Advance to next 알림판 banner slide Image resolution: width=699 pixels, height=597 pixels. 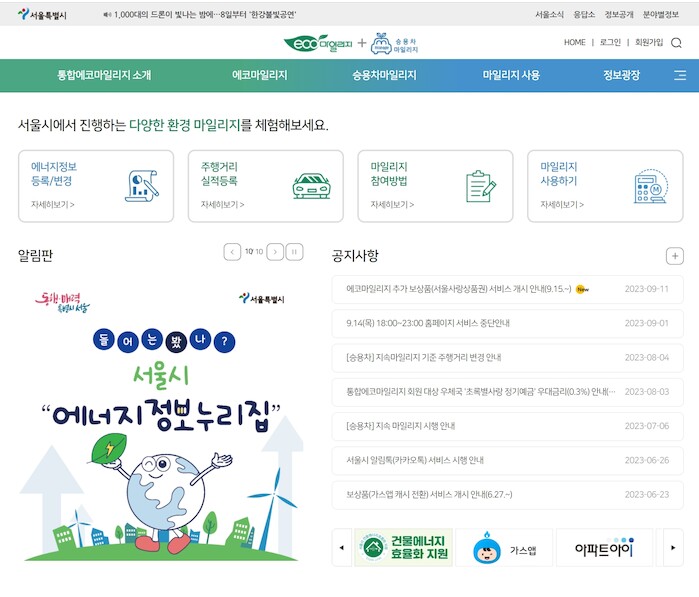275,252
